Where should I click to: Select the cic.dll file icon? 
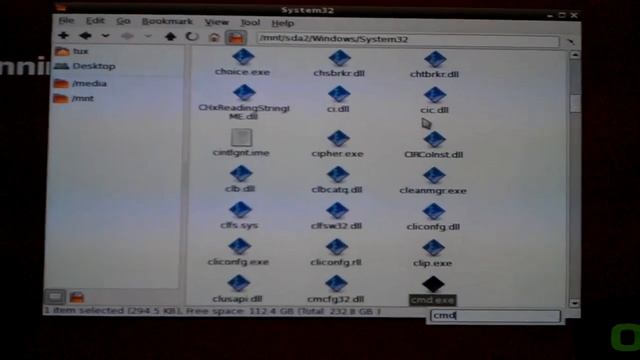tap(435, 95)
